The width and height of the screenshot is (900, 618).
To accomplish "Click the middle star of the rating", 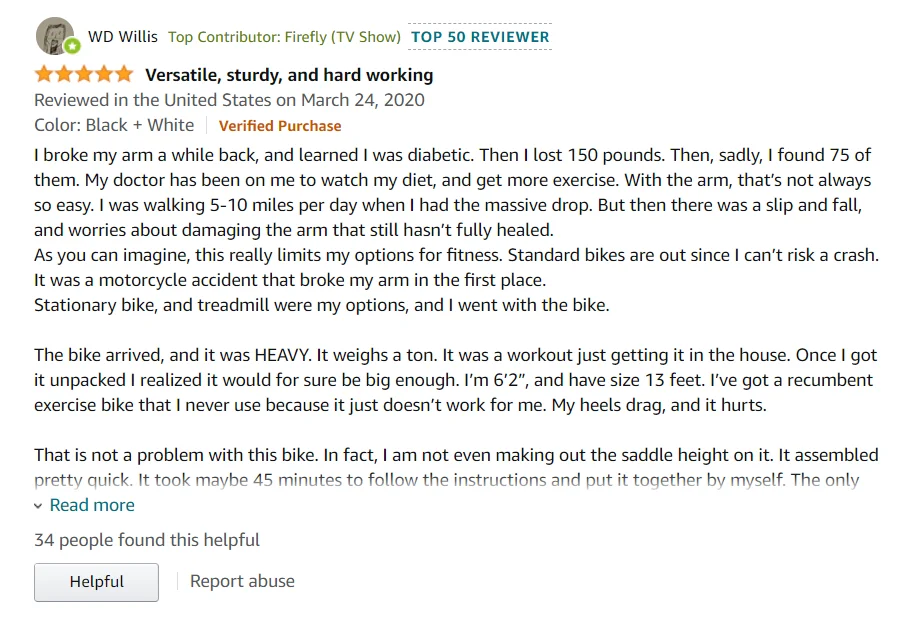I will coord(83,74).
